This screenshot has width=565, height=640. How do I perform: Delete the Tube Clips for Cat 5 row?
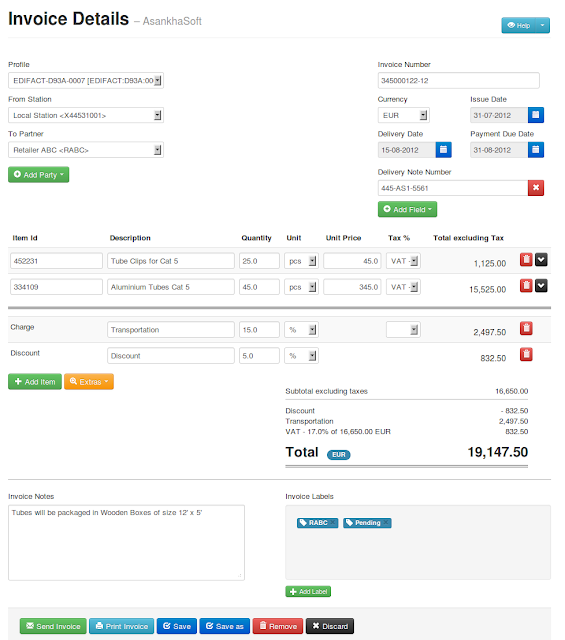coord(526,260)
